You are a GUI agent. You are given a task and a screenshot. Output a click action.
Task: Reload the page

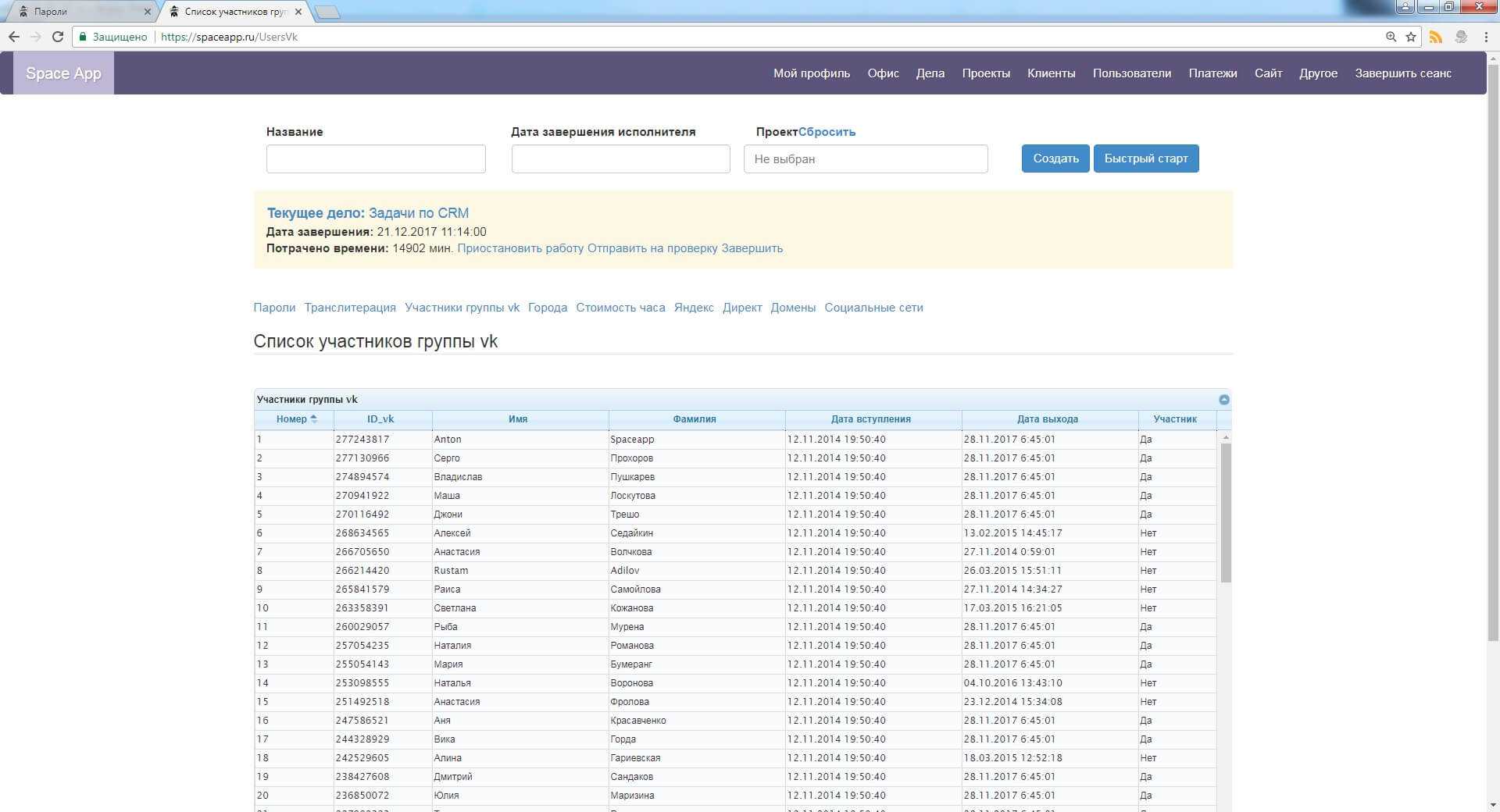tap(57, 37)
